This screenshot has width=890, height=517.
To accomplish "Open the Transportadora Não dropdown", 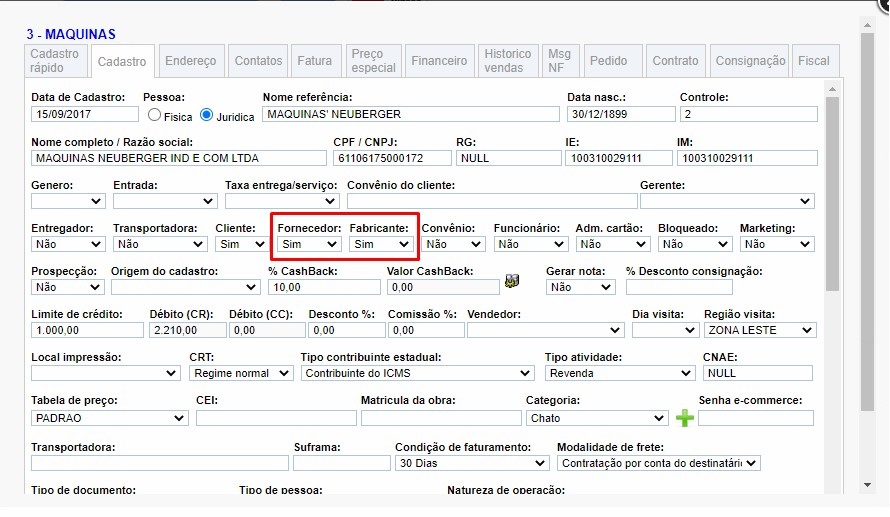I will (x=159, y=244).
